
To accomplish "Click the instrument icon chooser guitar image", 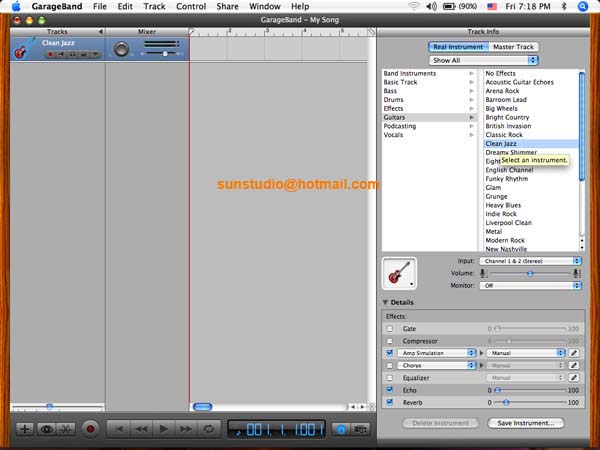I will click(x=399, y=273).
